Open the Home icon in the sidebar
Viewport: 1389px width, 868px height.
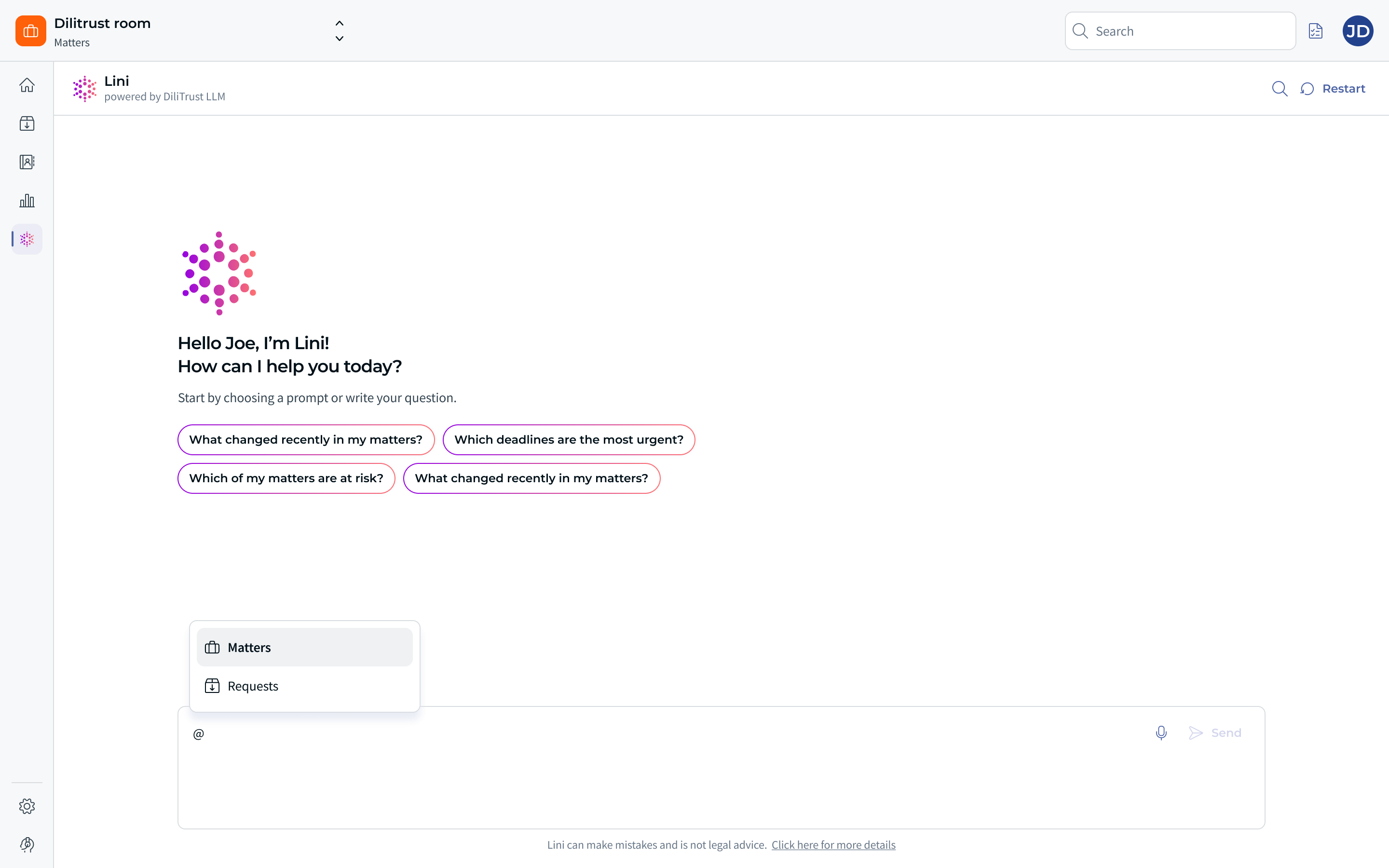[27, 85]
